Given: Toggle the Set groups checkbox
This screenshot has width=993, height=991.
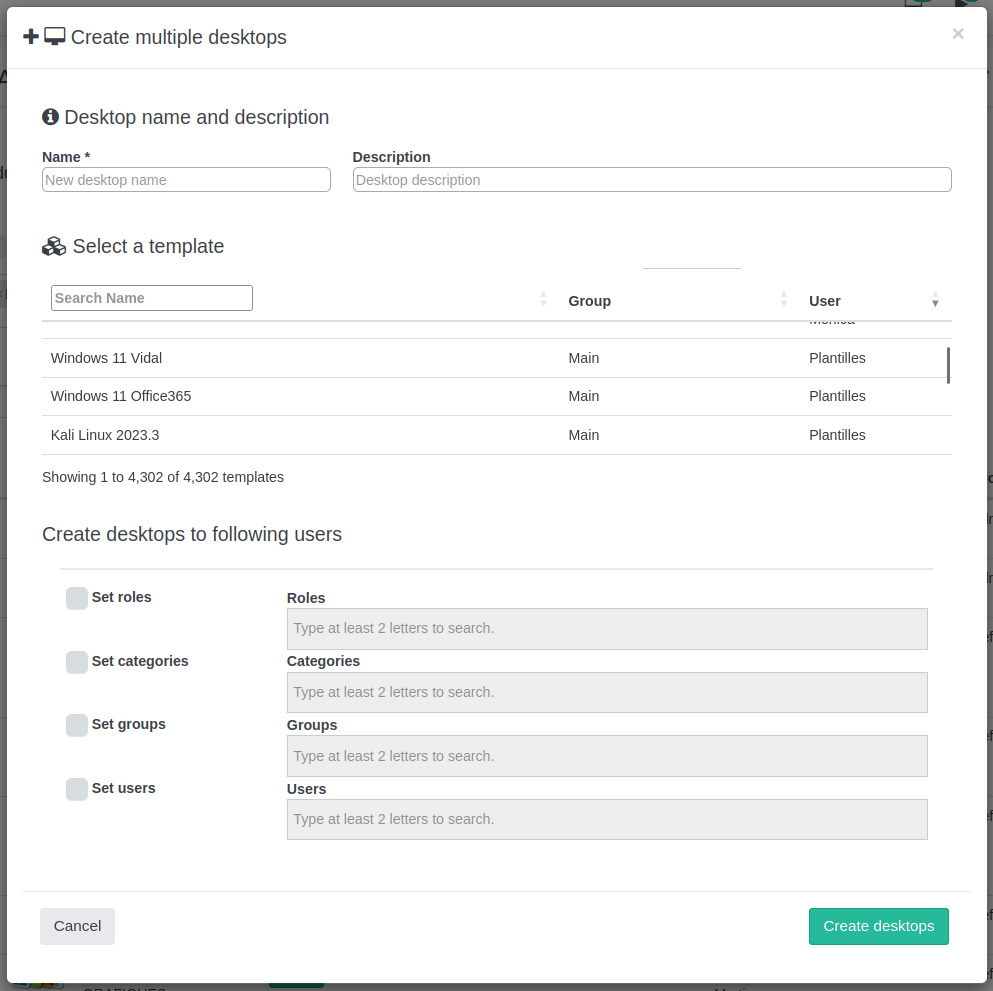Looking at the screenshot, I should coord(77,725).
